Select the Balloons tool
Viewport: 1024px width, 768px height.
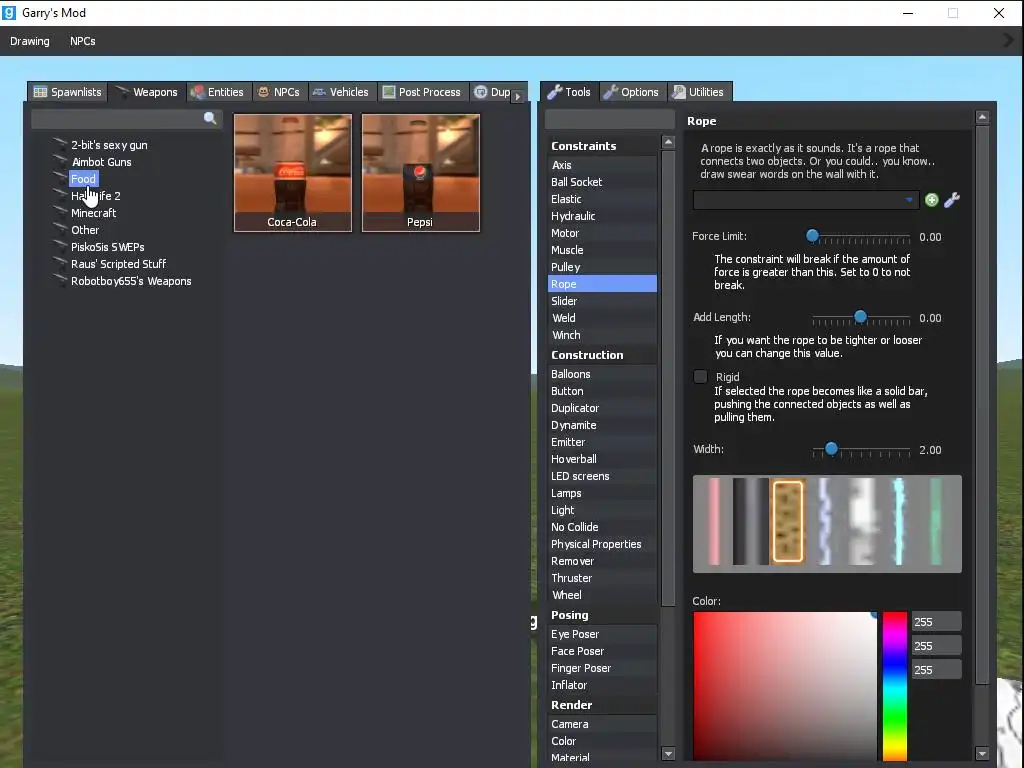click(x=602, y=374)
